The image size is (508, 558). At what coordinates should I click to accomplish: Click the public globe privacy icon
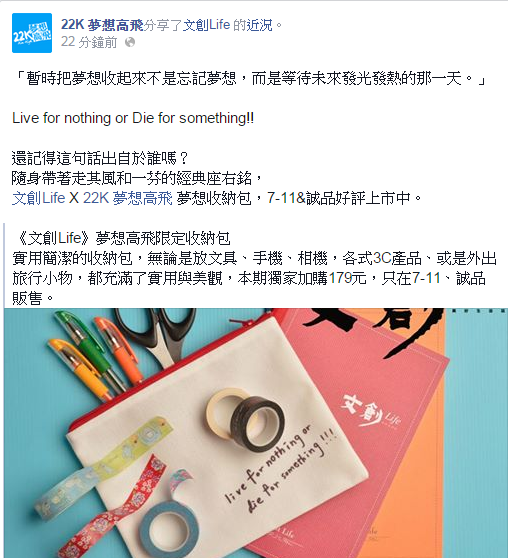(x=130, y=42)
